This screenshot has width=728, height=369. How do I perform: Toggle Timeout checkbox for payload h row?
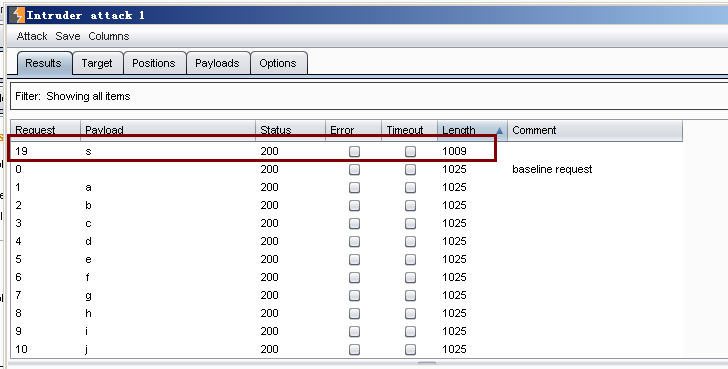tap(410, 314)
